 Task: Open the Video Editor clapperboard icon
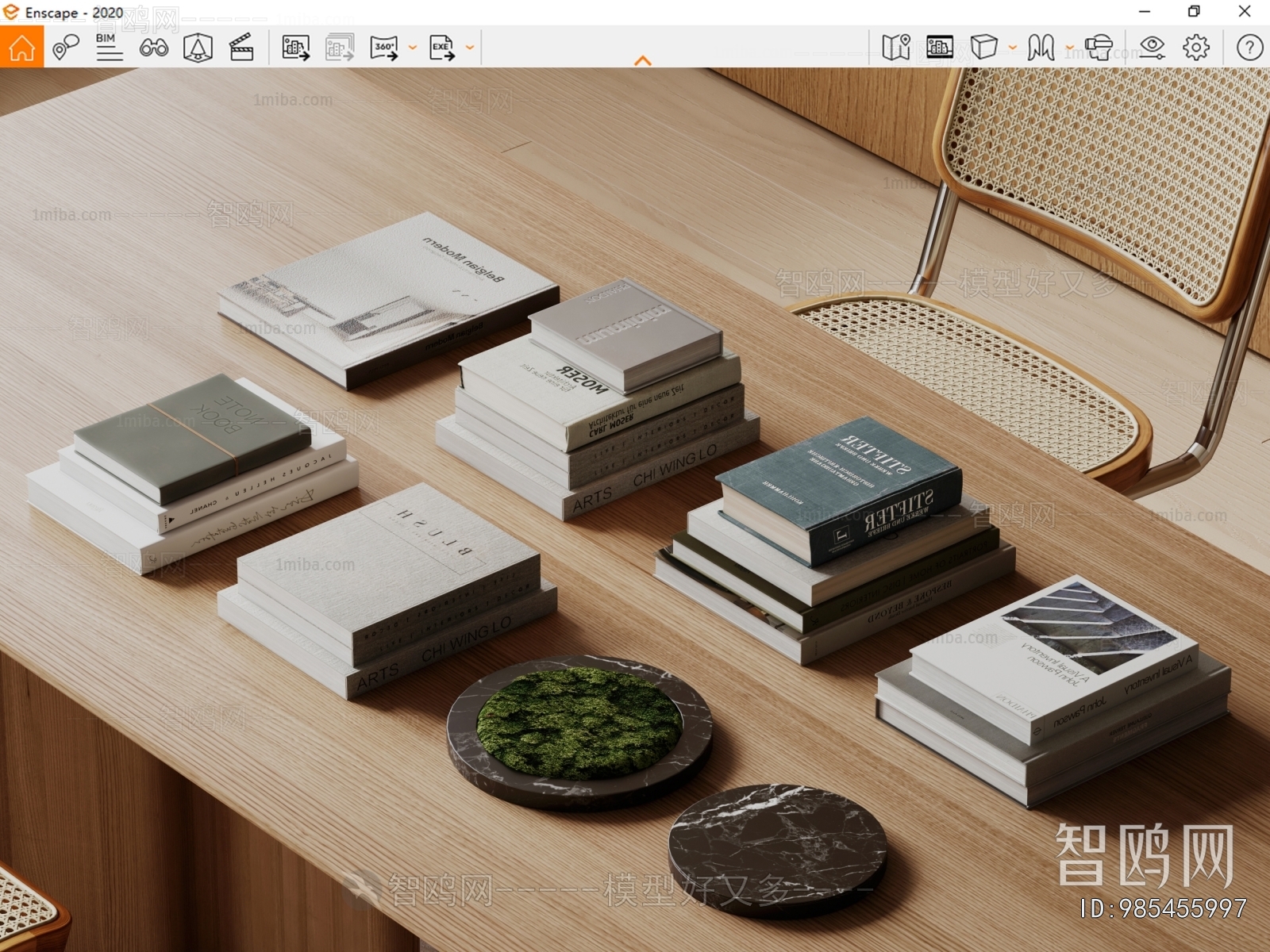(241, 48)
